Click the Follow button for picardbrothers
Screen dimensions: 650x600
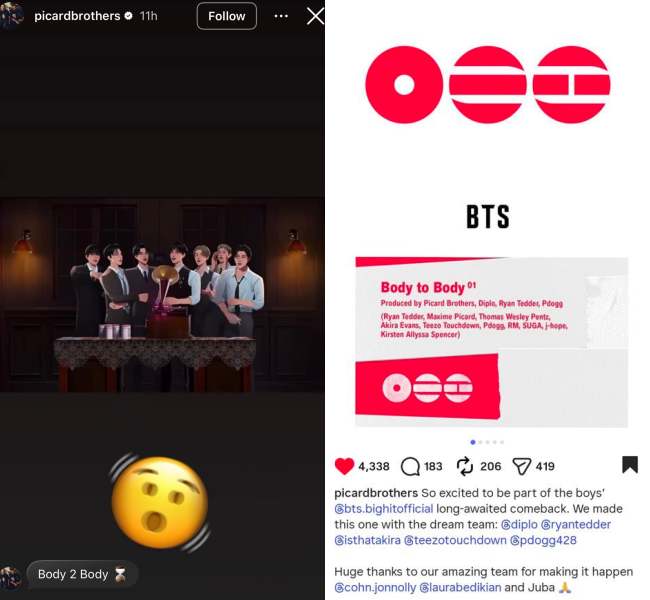pyautogui.click(x=226, y=16)
